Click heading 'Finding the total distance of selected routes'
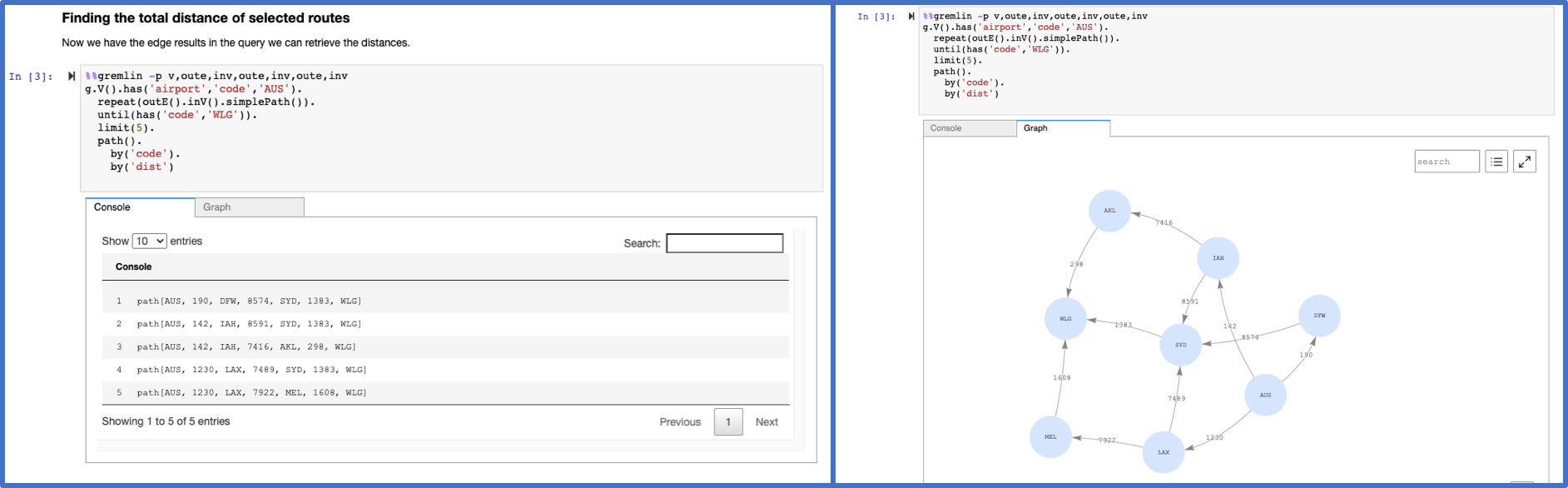 coord(206,18)
